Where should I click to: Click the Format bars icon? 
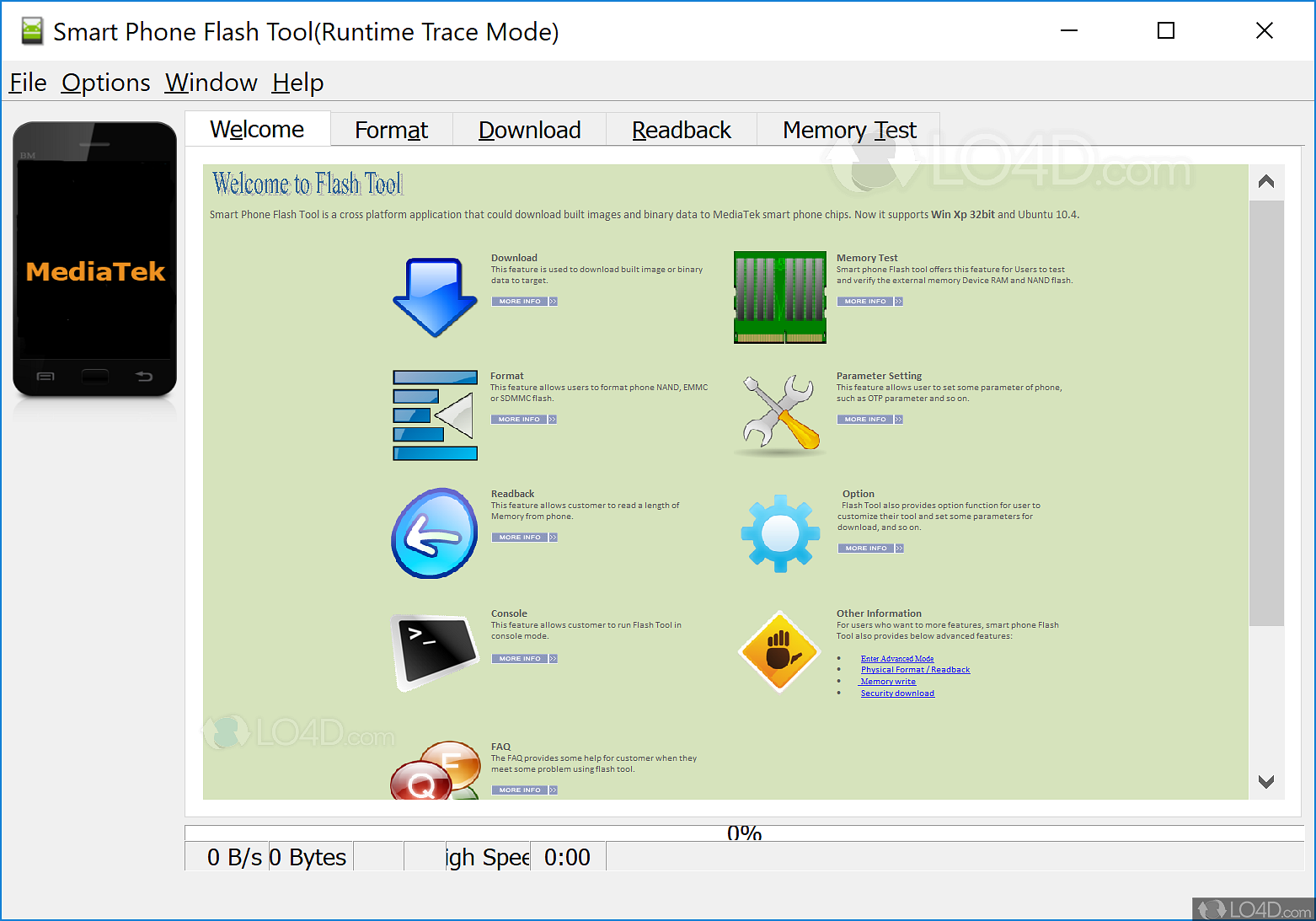(435, 415)
